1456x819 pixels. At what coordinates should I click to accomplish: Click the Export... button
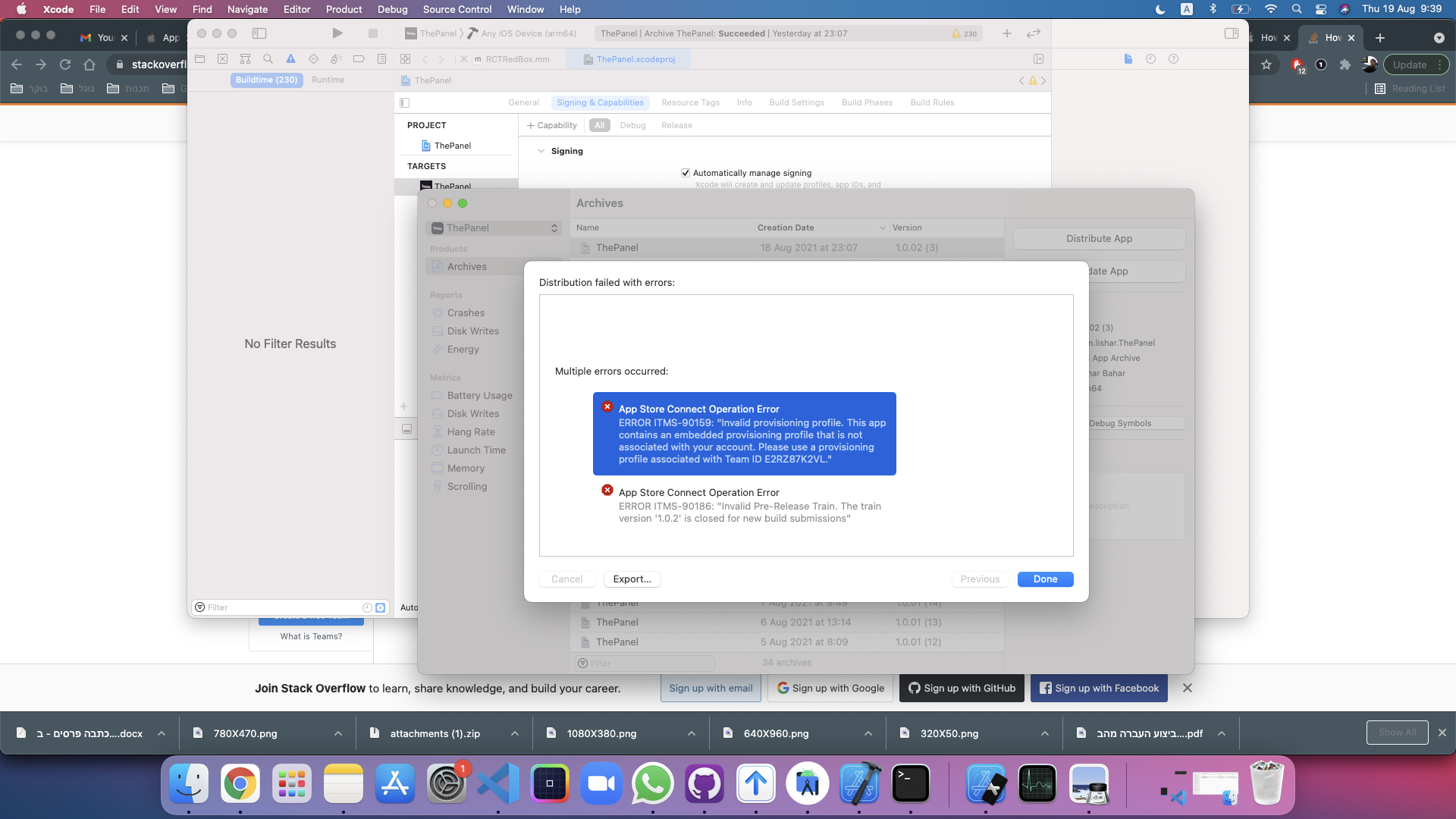pos(632,579)
